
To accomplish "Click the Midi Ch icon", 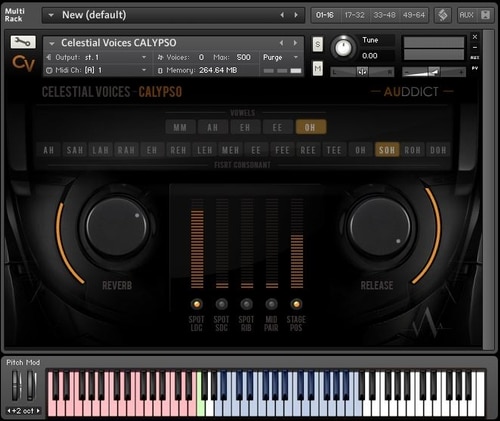I will pyautogui.click(x=49, y=70).
